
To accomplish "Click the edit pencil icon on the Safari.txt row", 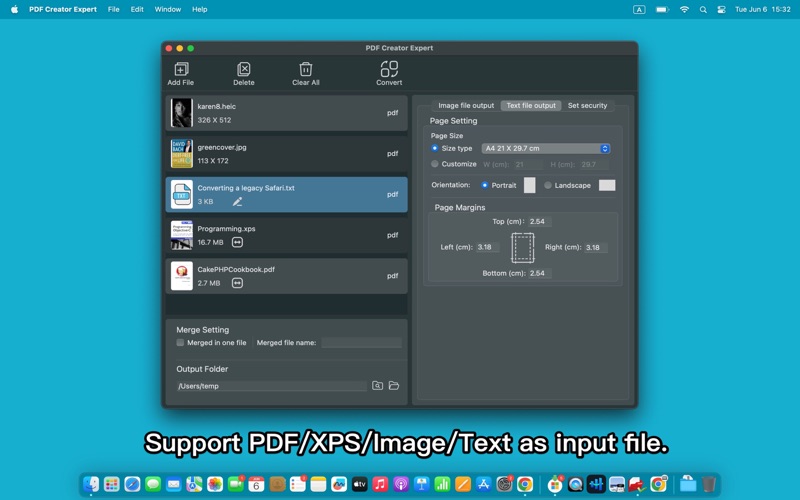I will point(237,202).
